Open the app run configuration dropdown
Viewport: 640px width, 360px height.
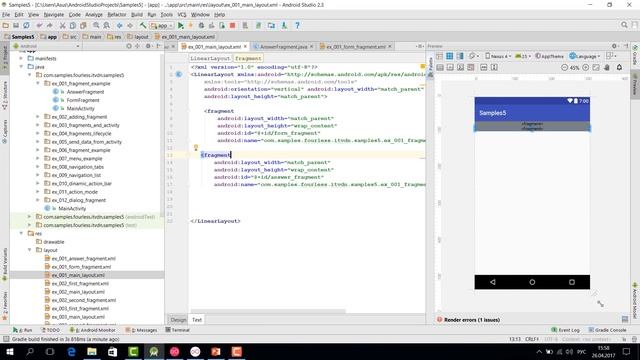tap(162, 25)
